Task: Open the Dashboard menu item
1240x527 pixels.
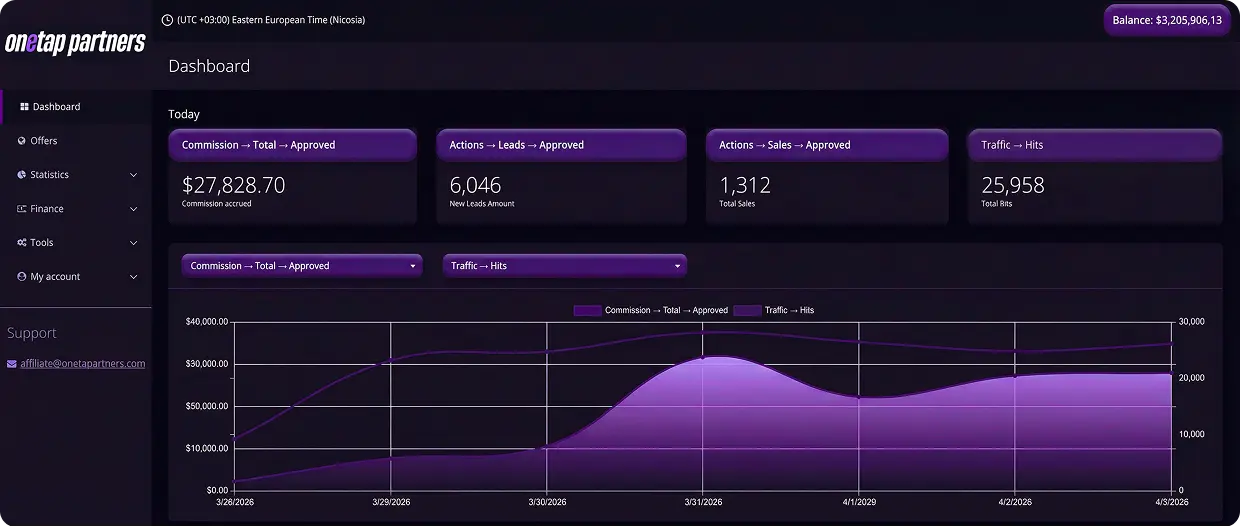Action: (x=76, y=107)
